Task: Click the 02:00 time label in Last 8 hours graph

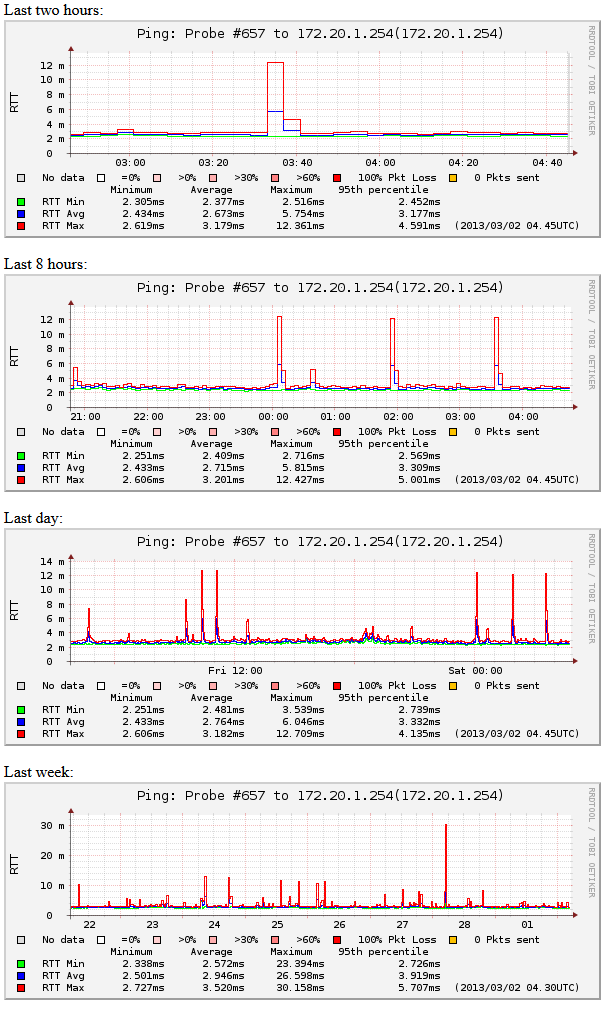Action: click(x=398, y=416)
